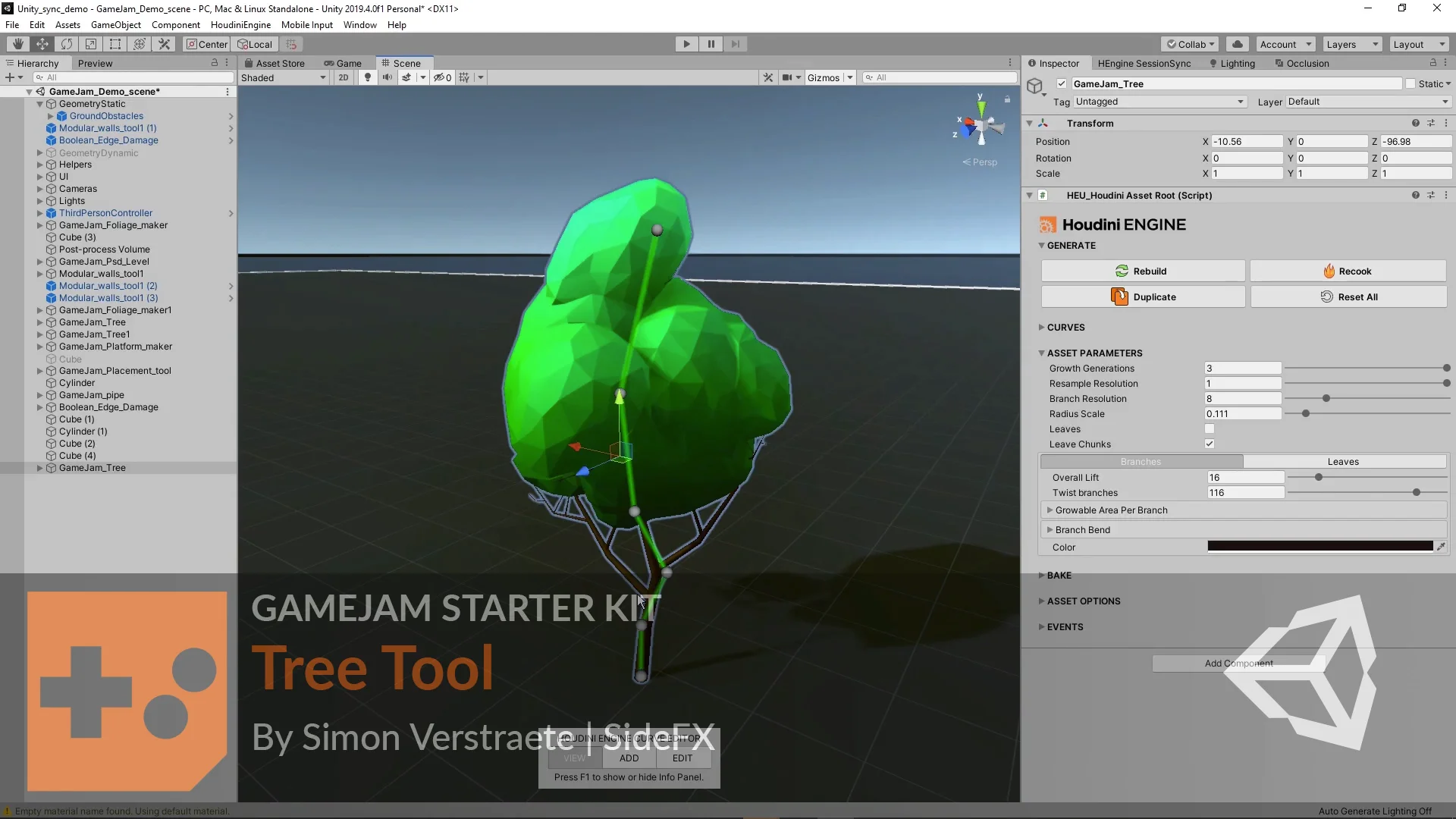Toggle scene effects icon
Viewport: 1456px width, 819px height.
pos(407,77)
